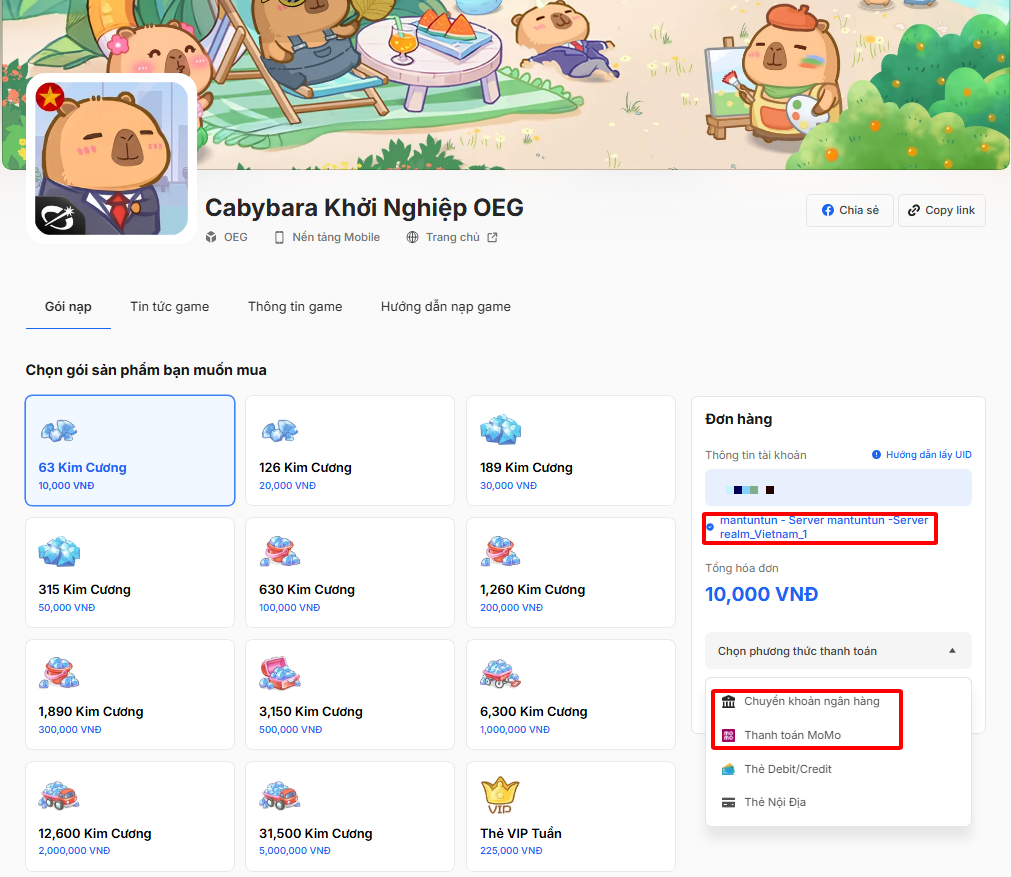Click the OEG publisher label
Viewport: 1011px width, 877px height.
coord(235,237)
